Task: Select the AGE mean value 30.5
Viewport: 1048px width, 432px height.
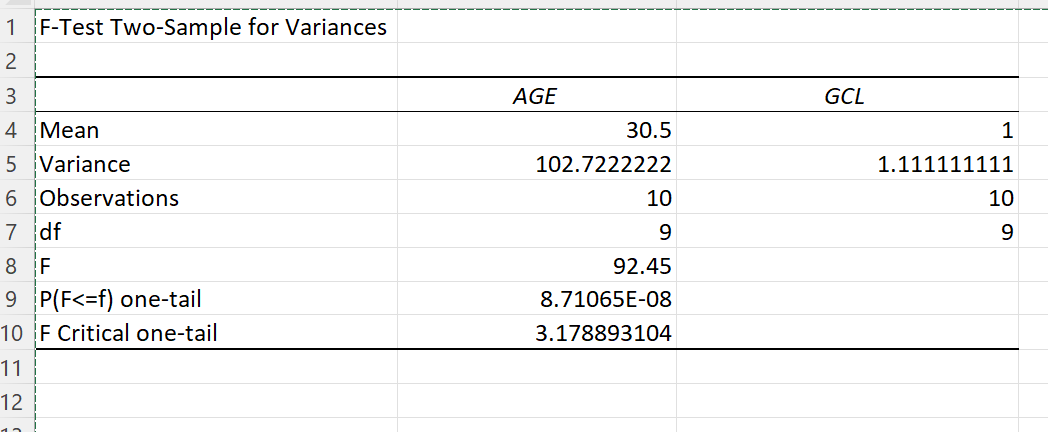Action: (x=537, y=129)
